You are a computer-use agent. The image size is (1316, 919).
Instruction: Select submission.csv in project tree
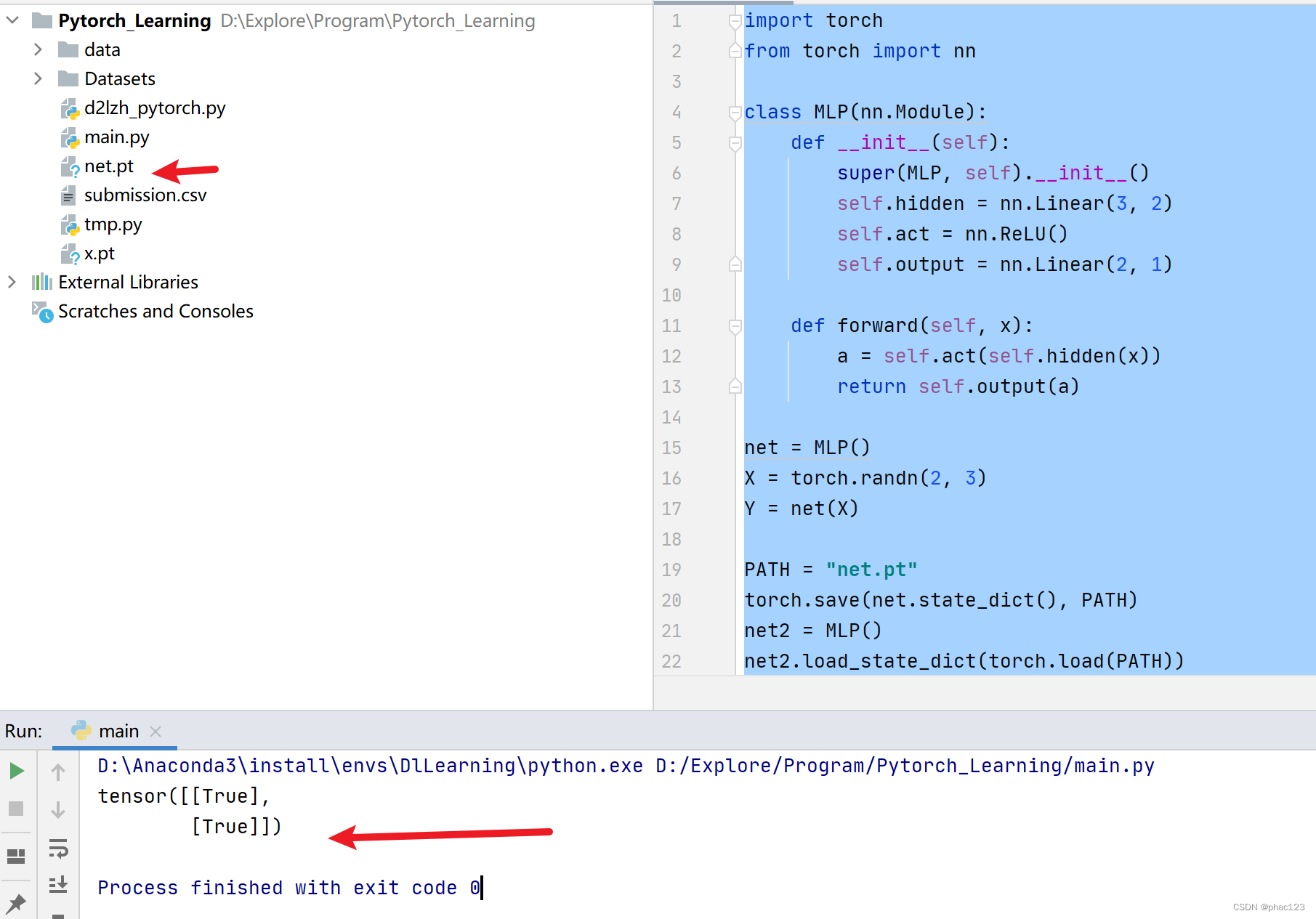pyautogui.click(x=145, y=195)
